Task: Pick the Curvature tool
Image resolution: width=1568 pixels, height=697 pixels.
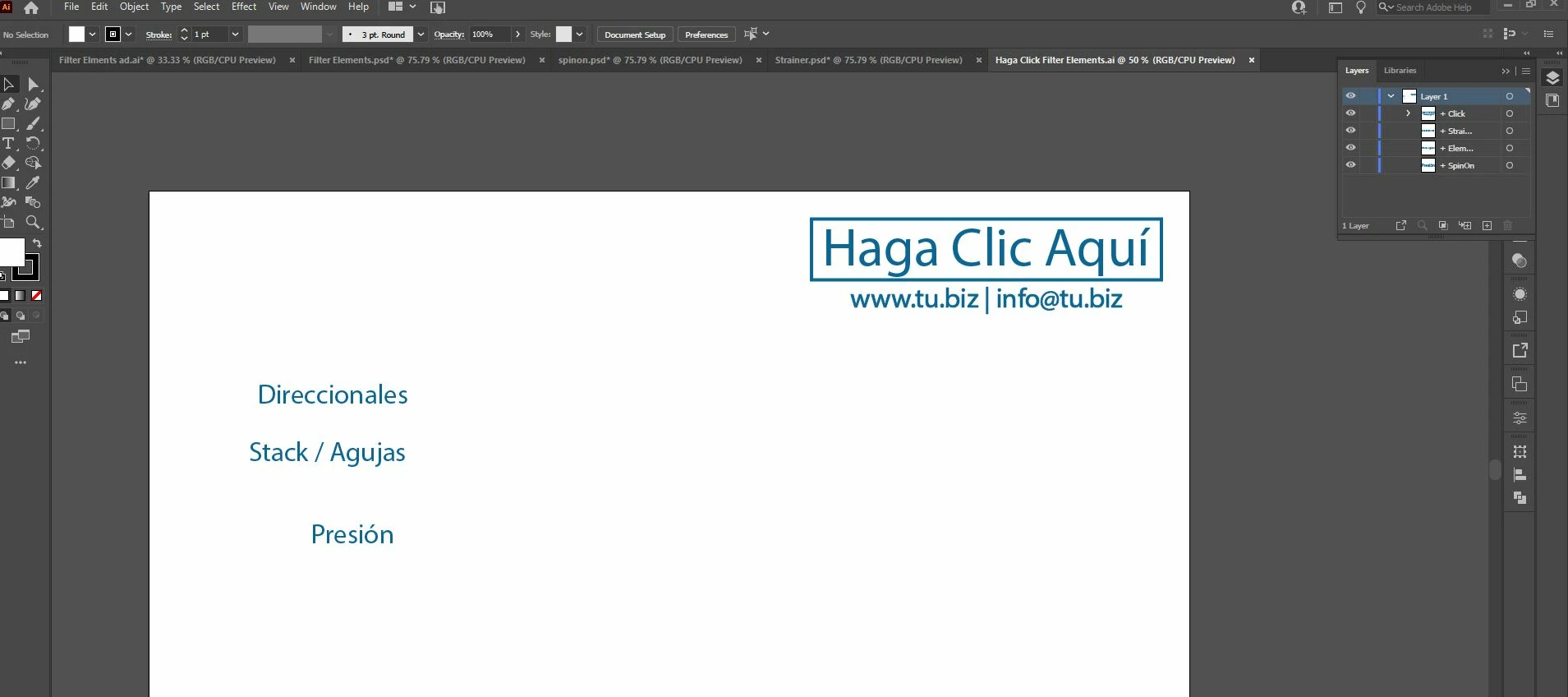Action: 33,104
